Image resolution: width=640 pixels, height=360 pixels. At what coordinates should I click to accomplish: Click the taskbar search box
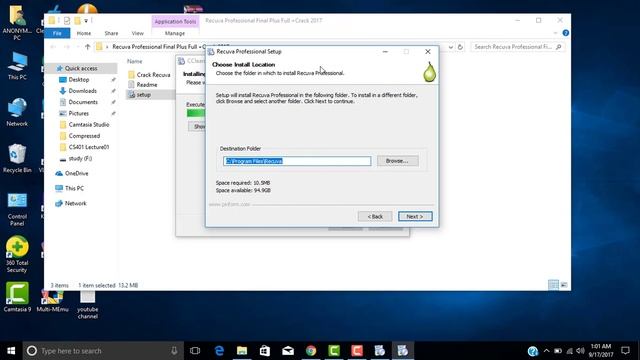(x=103, y=351)
